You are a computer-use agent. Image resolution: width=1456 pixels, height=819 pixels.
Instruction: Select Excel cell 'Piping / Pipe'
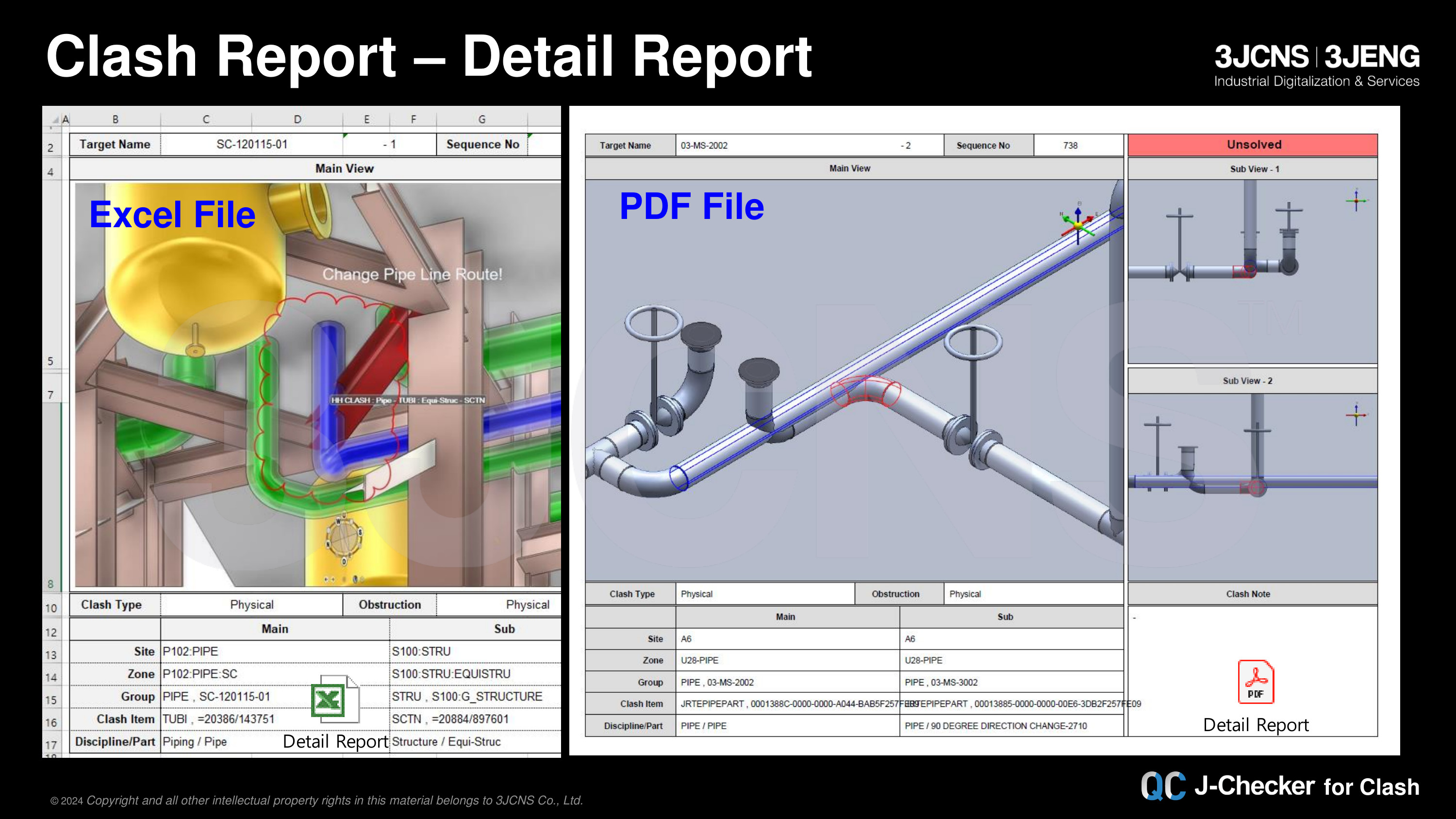coord(275,741)
